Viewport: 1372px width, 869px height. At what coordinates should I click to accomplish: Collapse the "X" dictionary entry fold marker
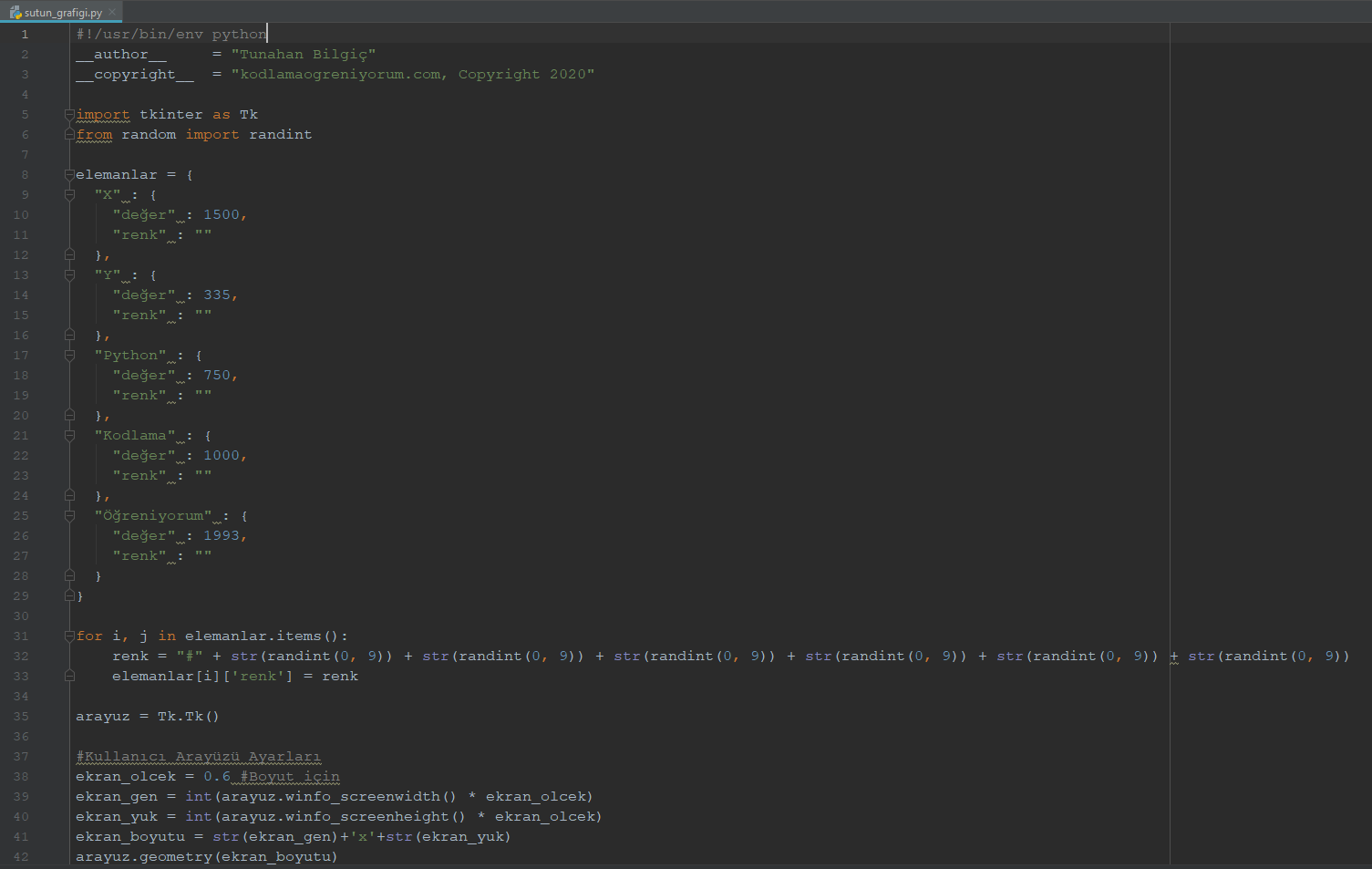[x=69, y=195]
